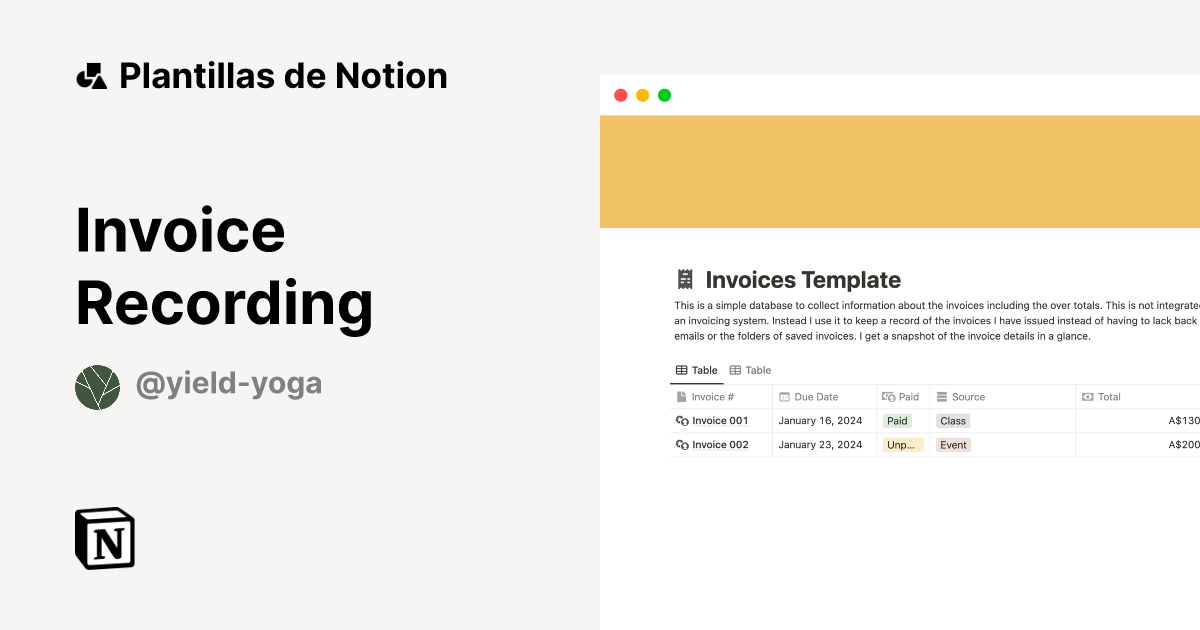Click the calendar icon in Due Date header

[x=785, y=397]
